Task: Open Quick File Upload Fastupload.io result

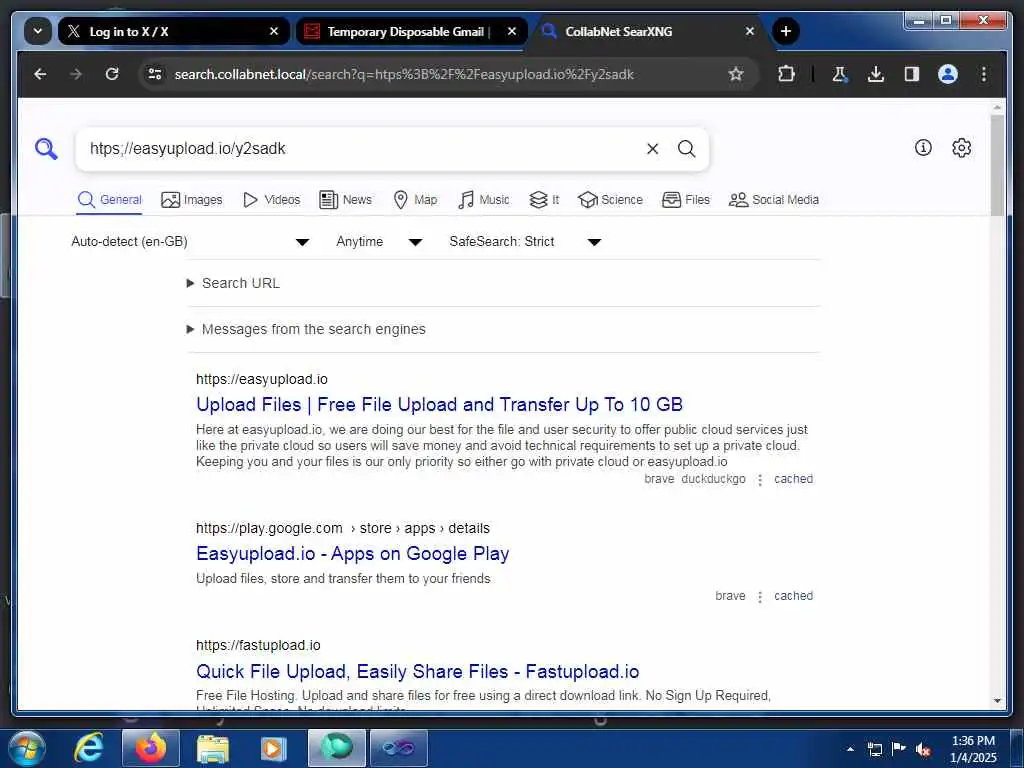Action: 418,672
